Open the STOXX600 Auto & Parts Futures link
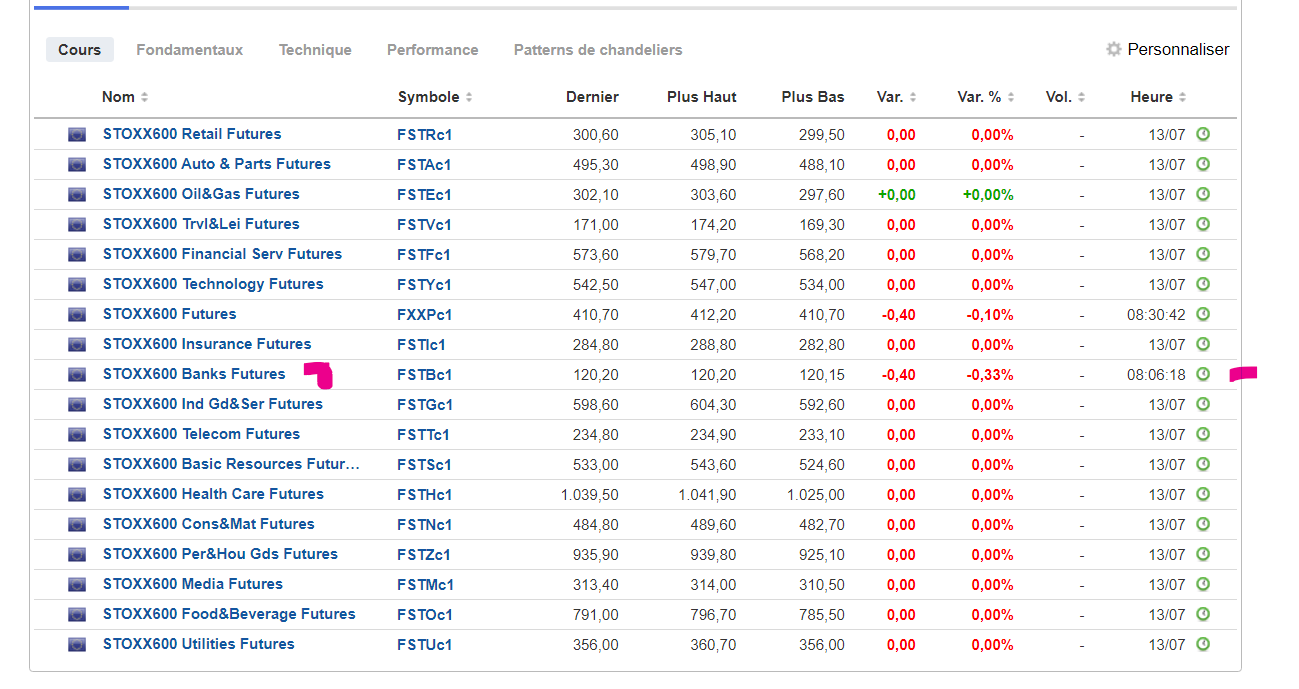This screenshot has width=1299, height=689. 216,164
